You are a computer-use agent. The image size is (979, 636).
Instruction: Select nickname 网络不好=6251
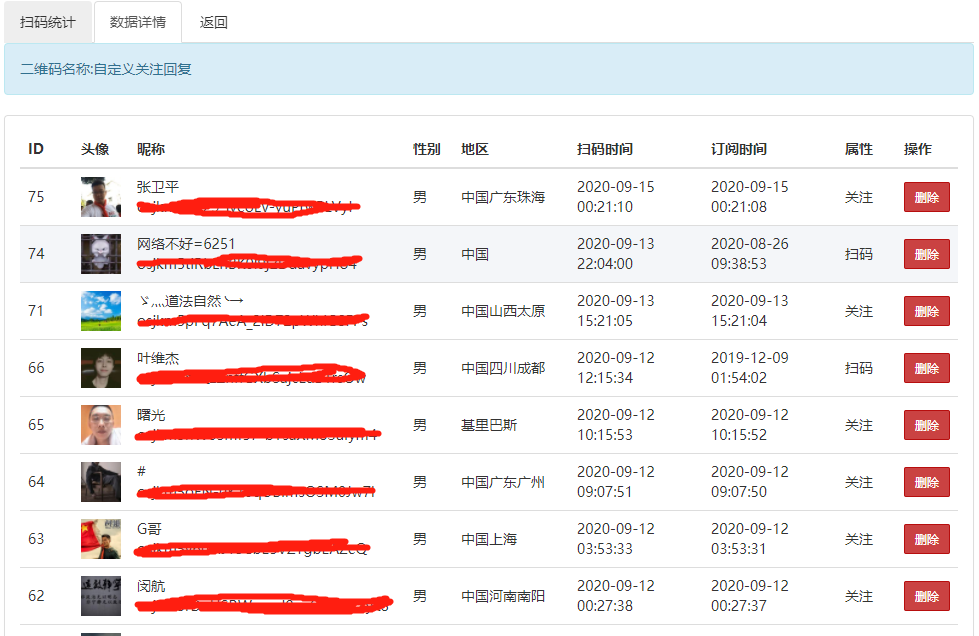tap(186, 243)
